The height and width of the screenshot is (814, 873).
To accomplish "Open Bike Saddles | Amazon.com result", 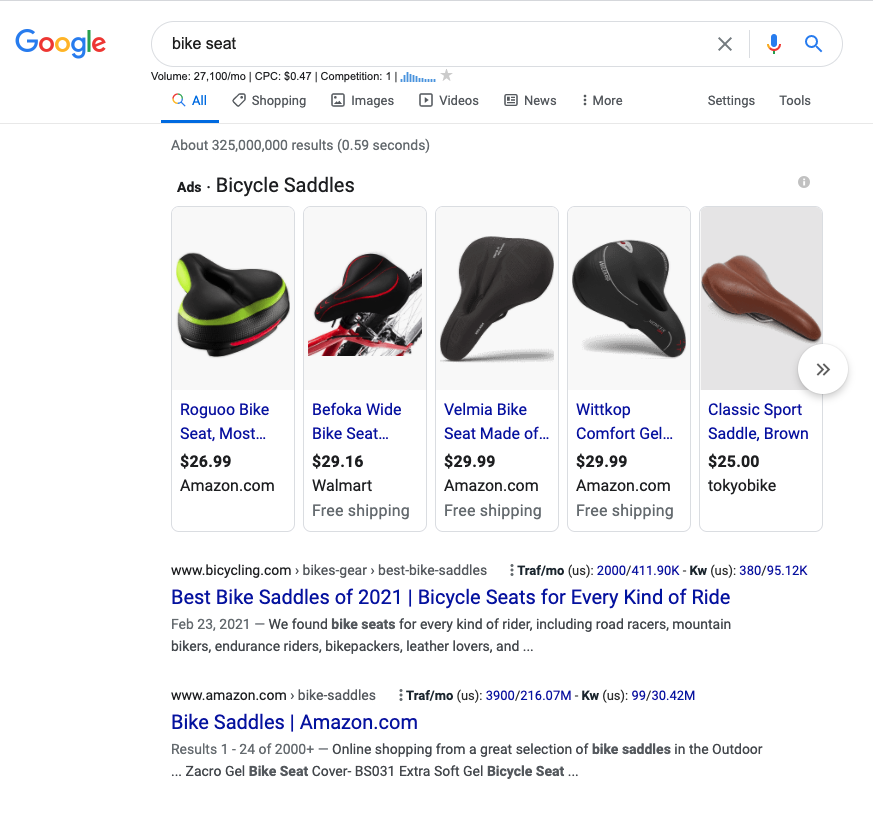I will point(294,722).
